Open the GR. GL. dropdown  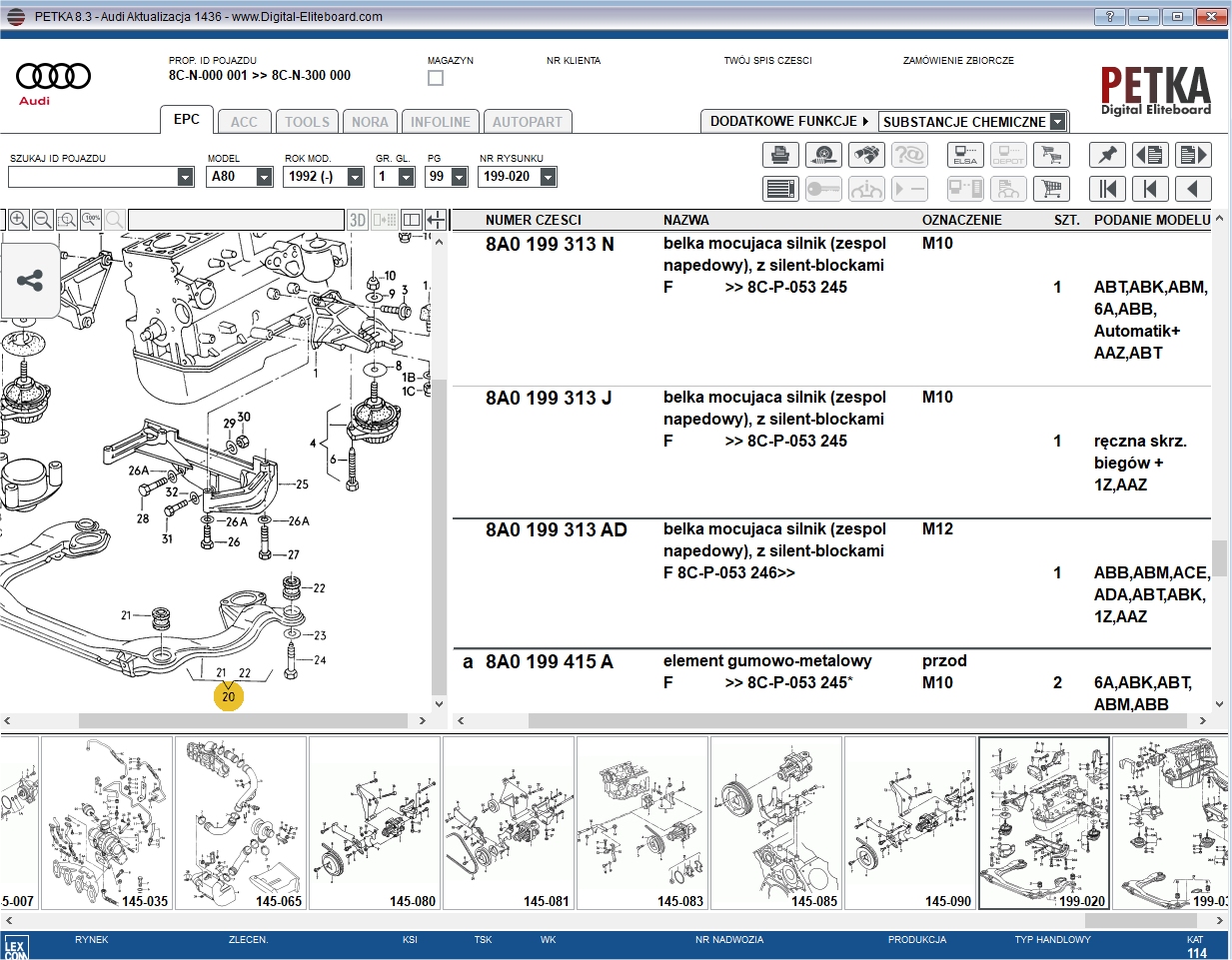coord(406,177)
